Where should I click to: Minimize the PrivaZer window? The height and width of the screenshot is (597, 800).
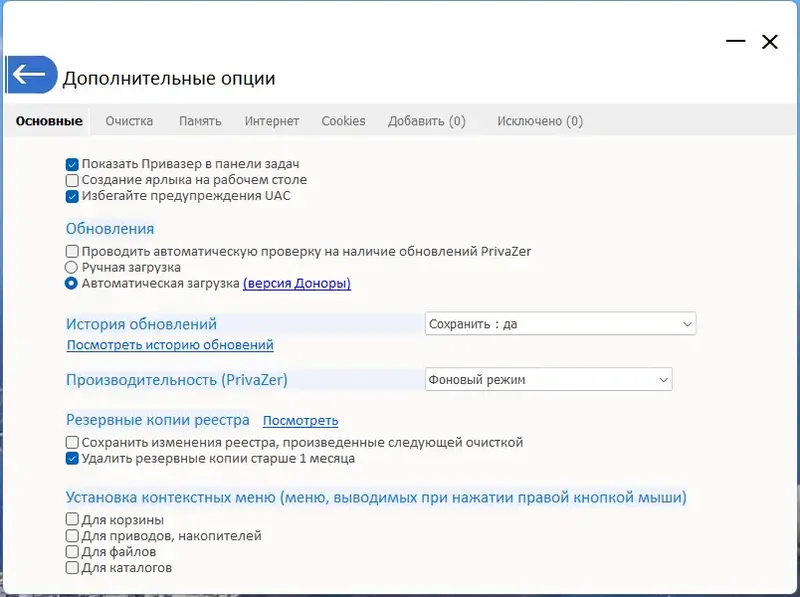pyautogui.click(x=736, y=41)
